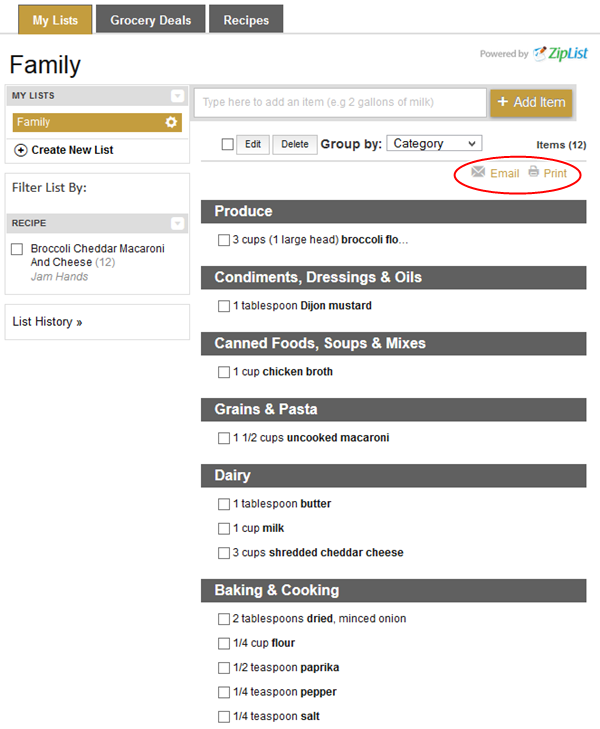600x729 pixels.
Task: Click the printer Print icon
Action: [534, 172]
